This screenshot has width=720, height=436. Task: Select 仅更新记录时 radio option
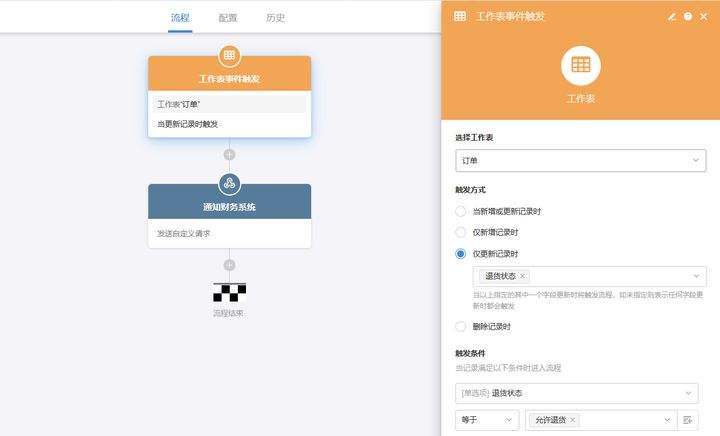click(x=460, y=254)
